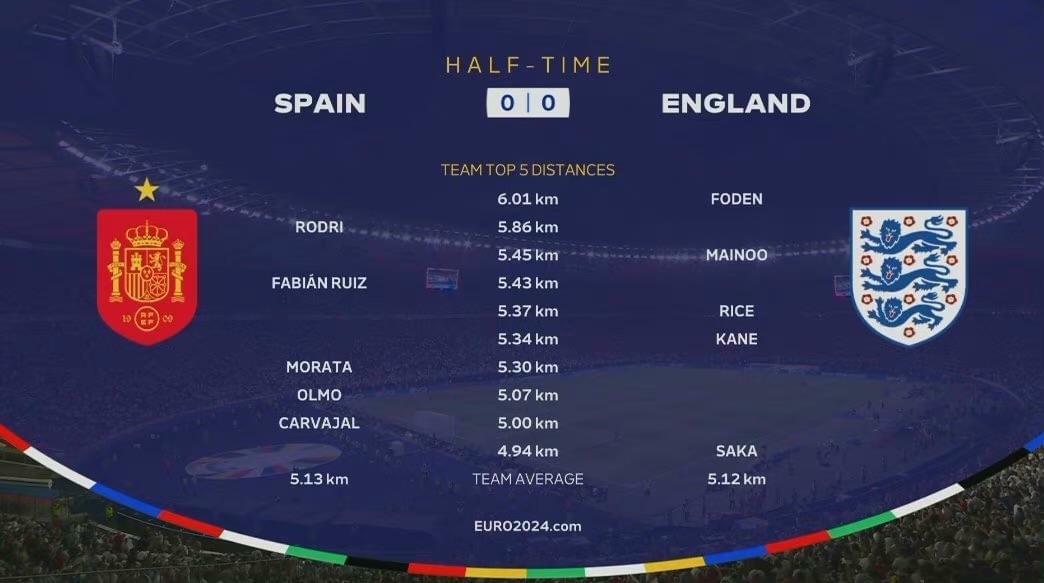Click the 6.01 km top distance value
Viewport: 1044px width, 583px height.
pos(528,199)
